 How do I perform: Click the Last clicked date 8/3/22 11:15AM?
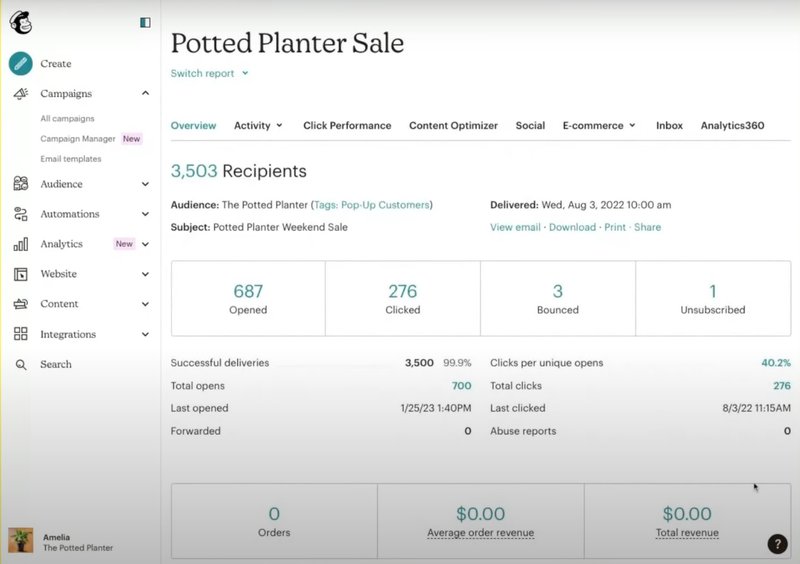[757, 408]
